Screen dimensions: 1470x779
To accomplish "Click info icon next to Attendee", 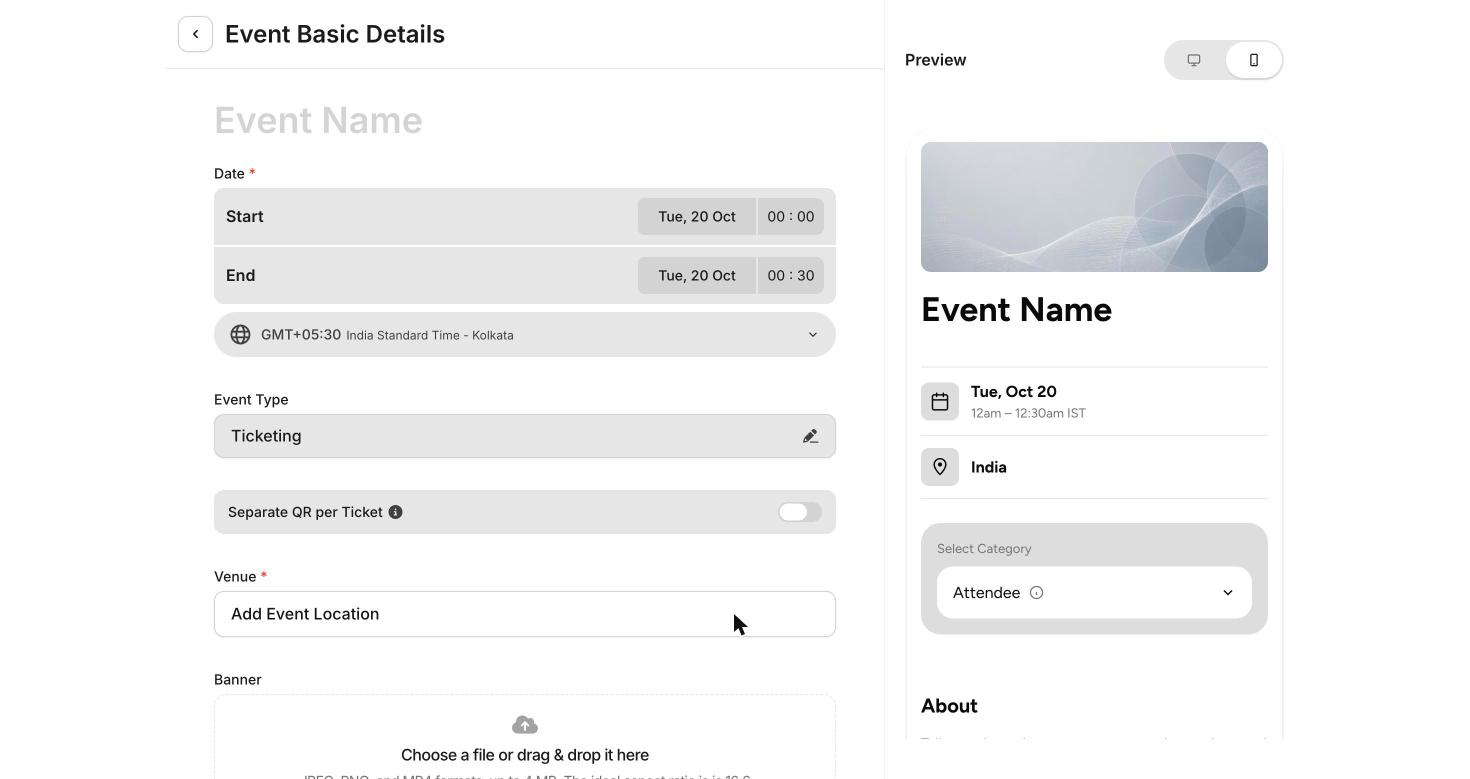I will (x=1037, y=593).
